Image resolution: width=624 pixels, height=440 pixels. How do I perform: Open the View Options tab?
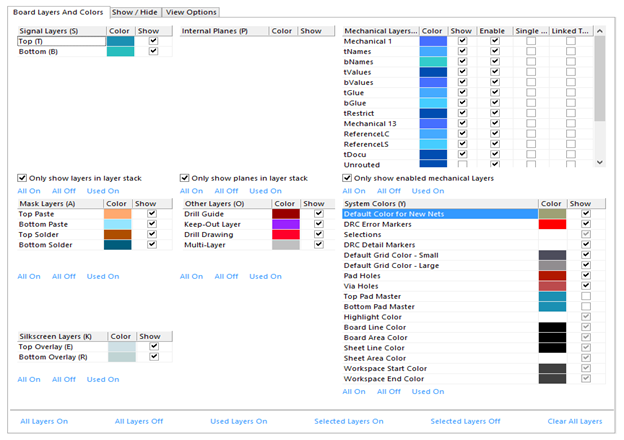(191, 12)
